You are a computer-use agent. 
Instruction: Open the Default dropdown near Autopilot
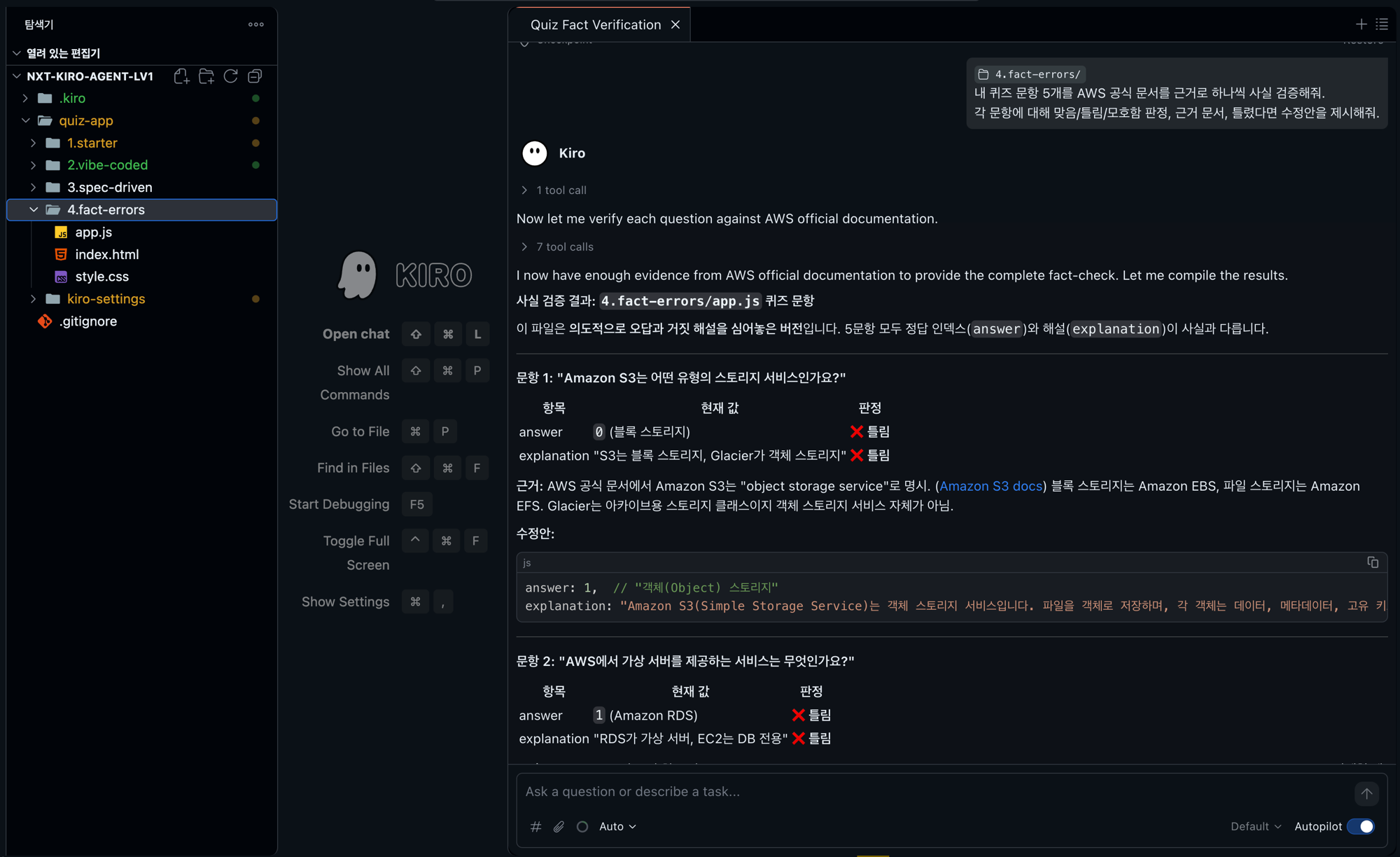point(1256,826)
